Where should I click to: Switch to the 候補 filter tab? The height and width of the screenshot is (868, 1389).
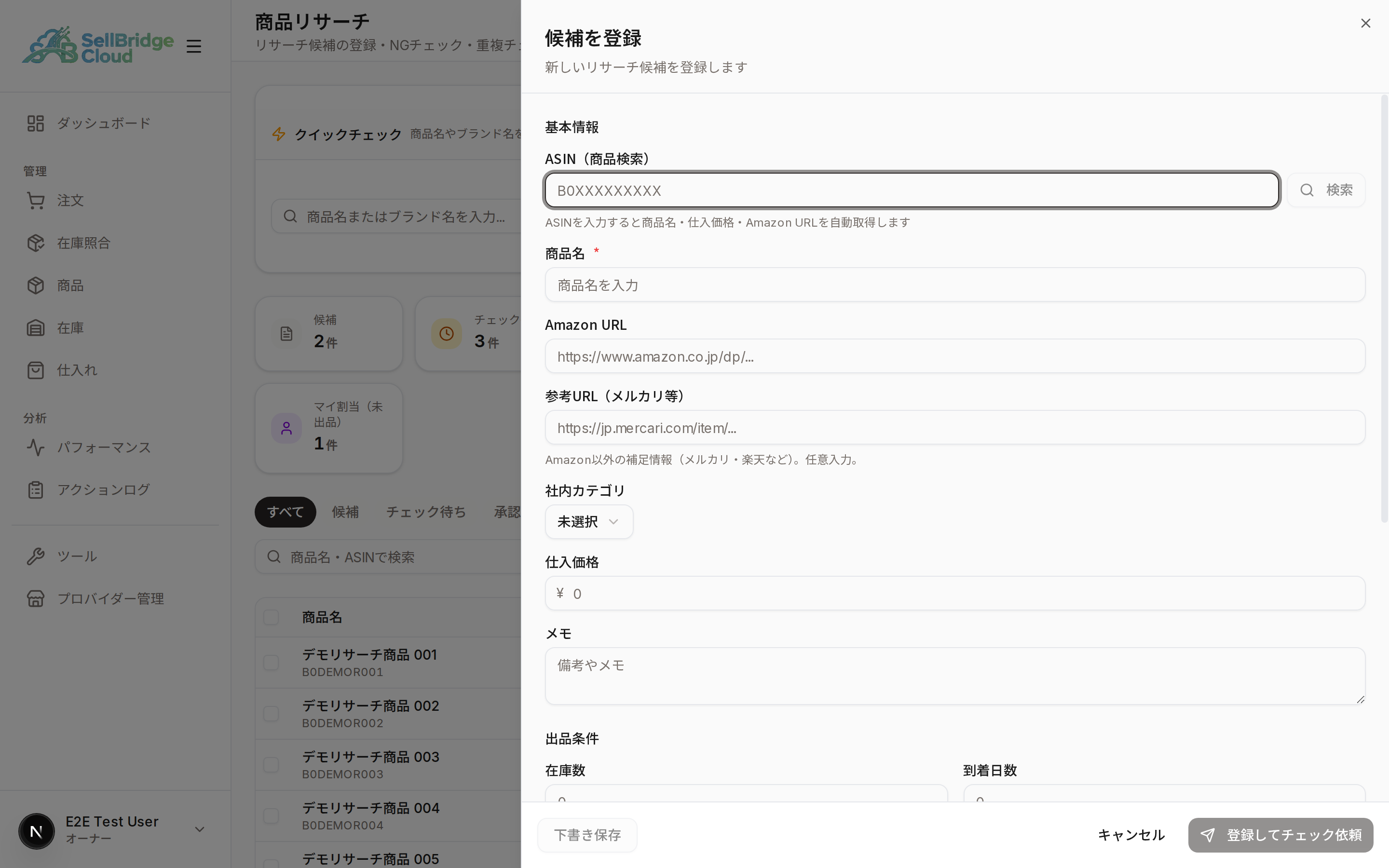[345, 512]
